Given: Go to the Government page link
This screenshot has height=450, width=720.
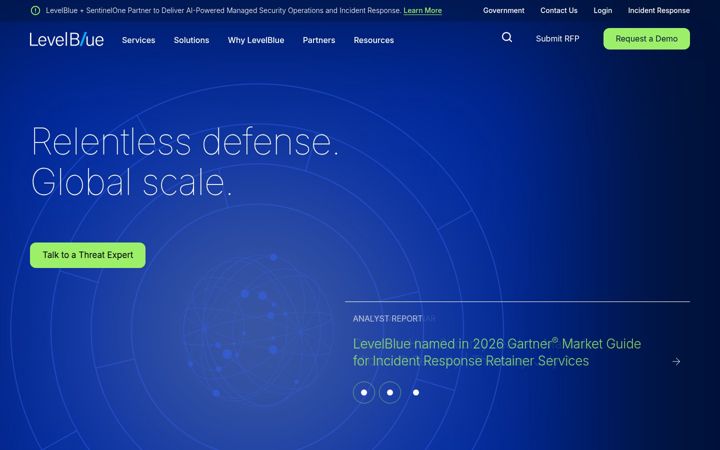Looking at the screenshot, I should tap(504, 11).
